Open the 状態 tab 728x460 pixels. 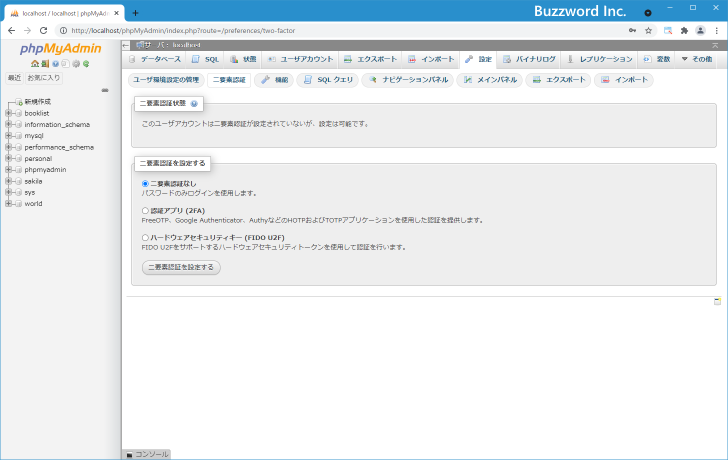coord(243,59)
